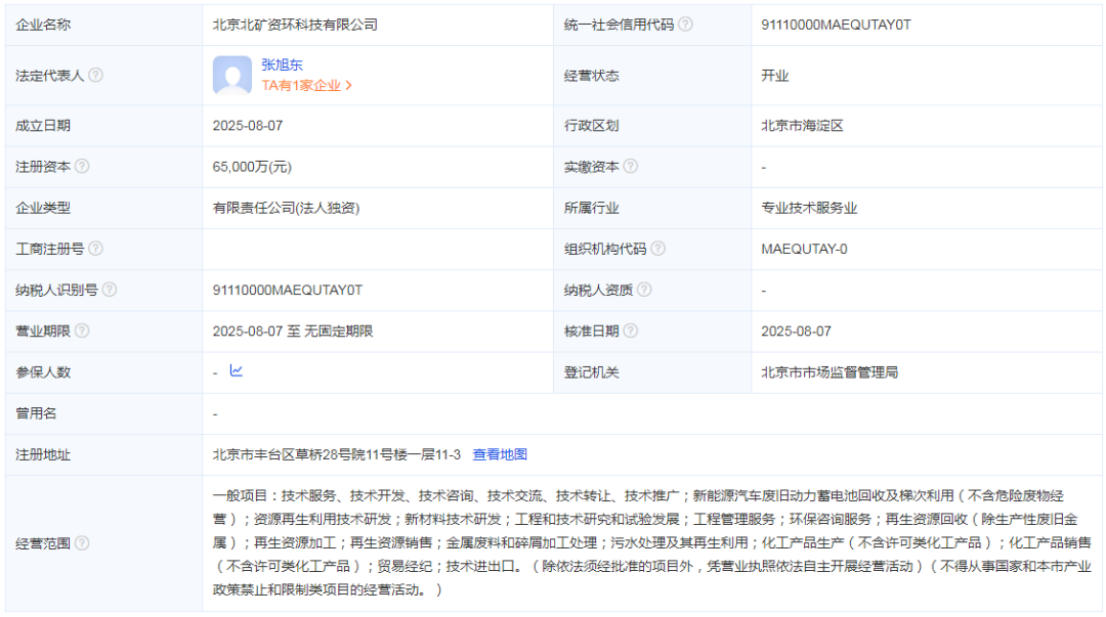Expand the TA有1家企业 link
The height and width of the screenshot is (617, 1106).
pos(306,86)
